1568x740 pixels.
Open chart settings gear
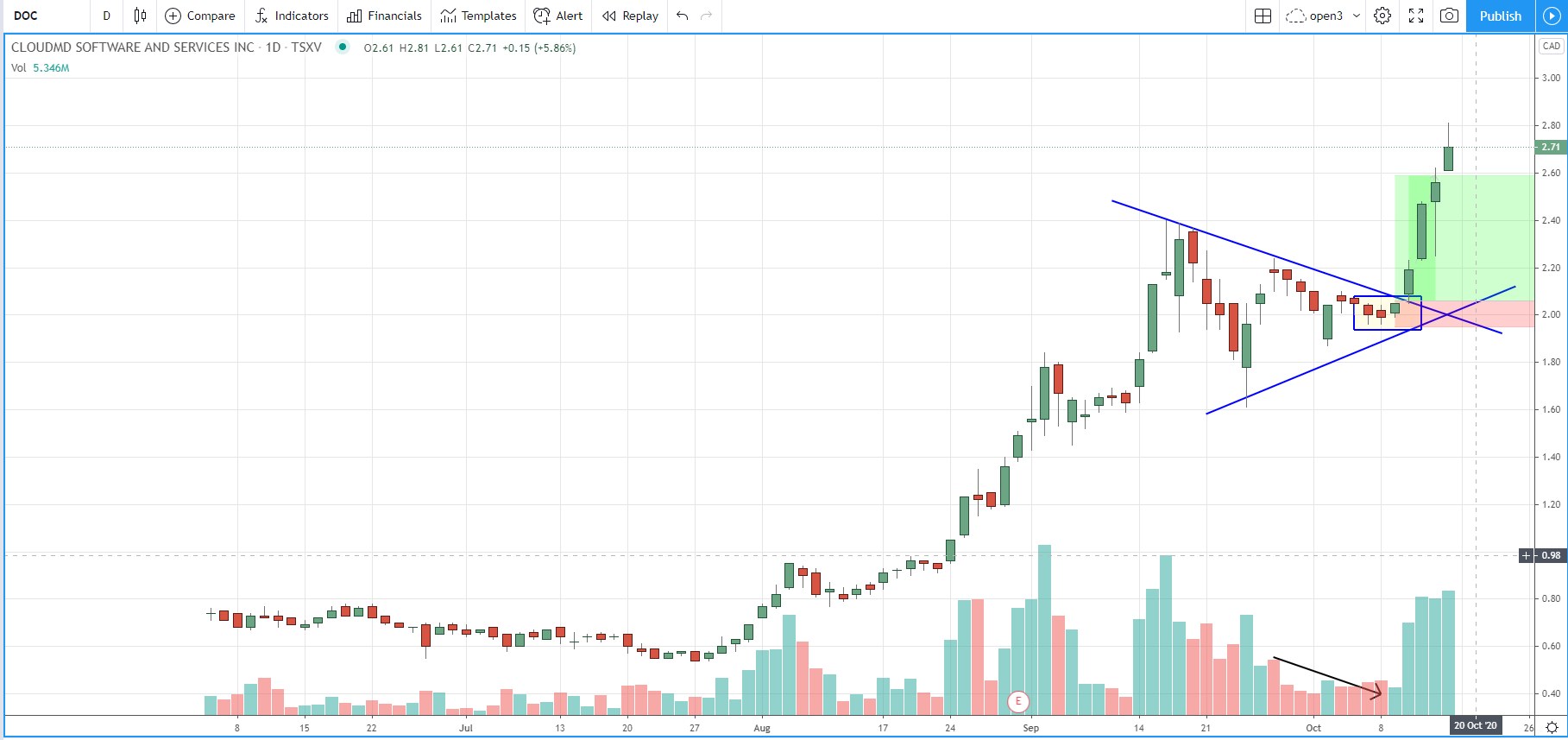[1382, 16]
